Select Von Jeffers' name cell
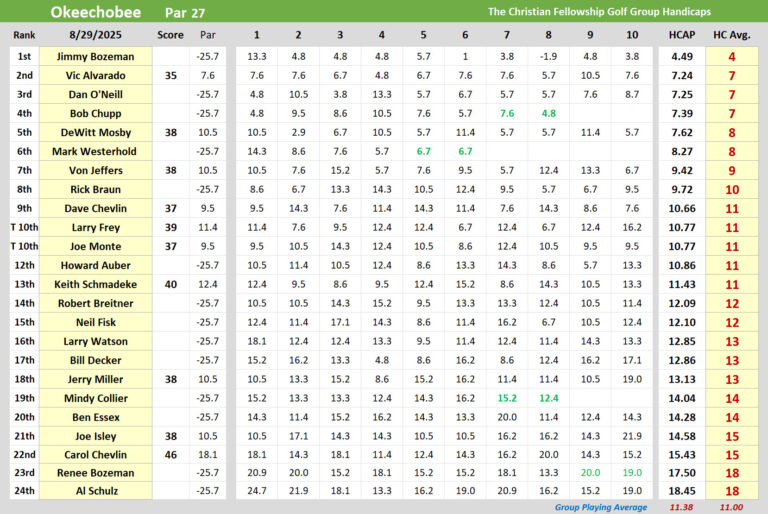 (96, 171)
